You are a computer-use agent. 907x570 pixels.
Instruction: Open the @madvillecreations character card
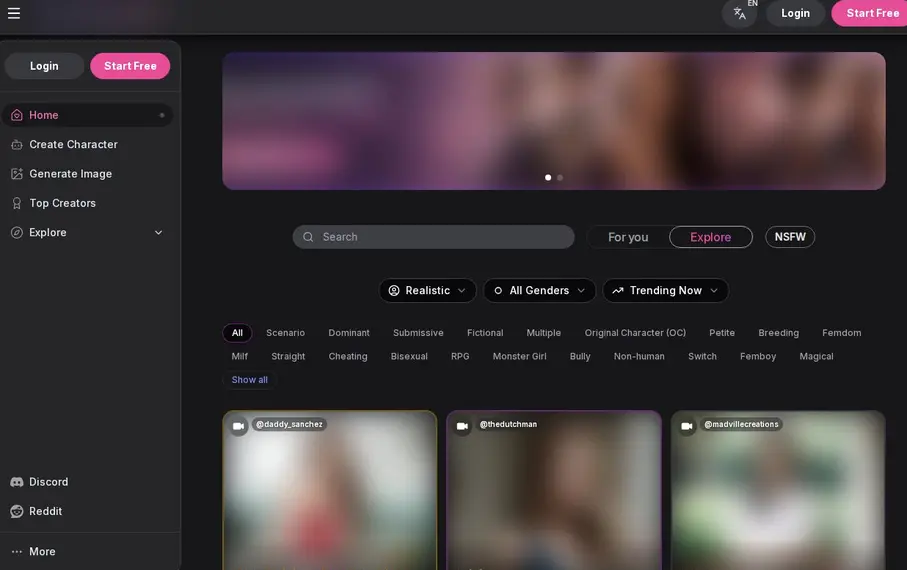[x=778, y=491]
